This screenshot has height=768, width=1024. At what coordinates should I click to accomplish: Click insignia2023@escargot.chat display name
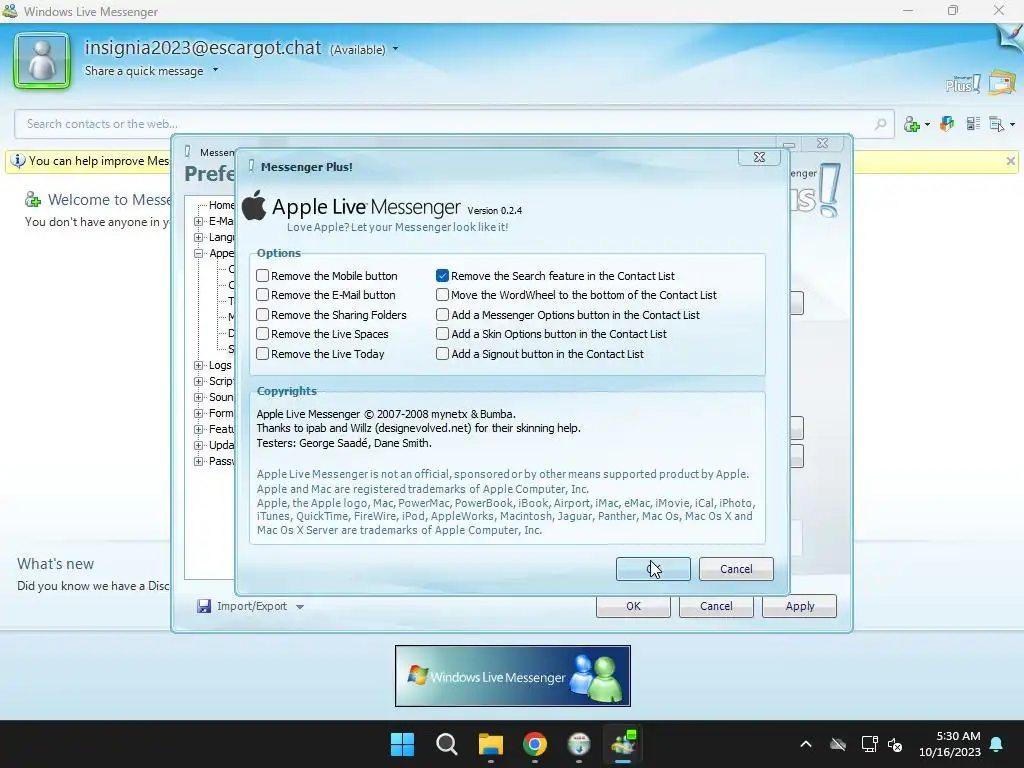click(x=203, y=48)
